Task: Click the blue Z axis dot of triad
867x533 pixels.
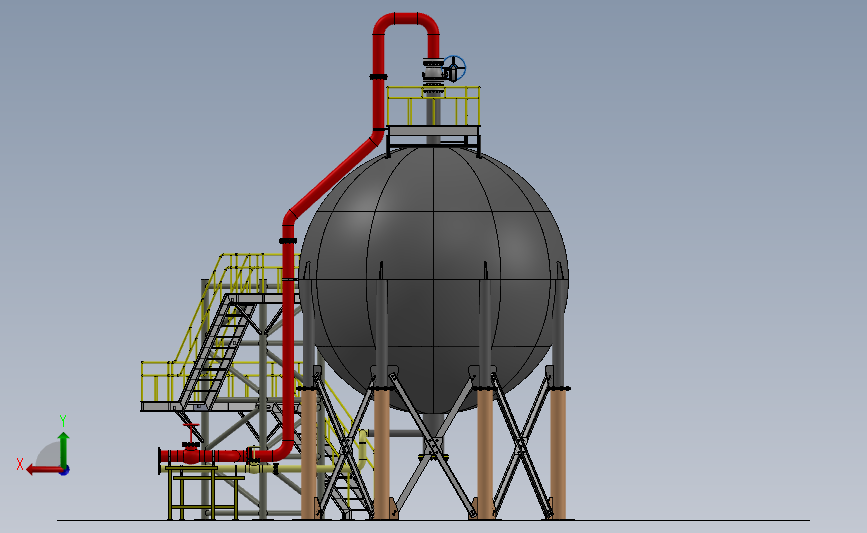Action: 65,471
